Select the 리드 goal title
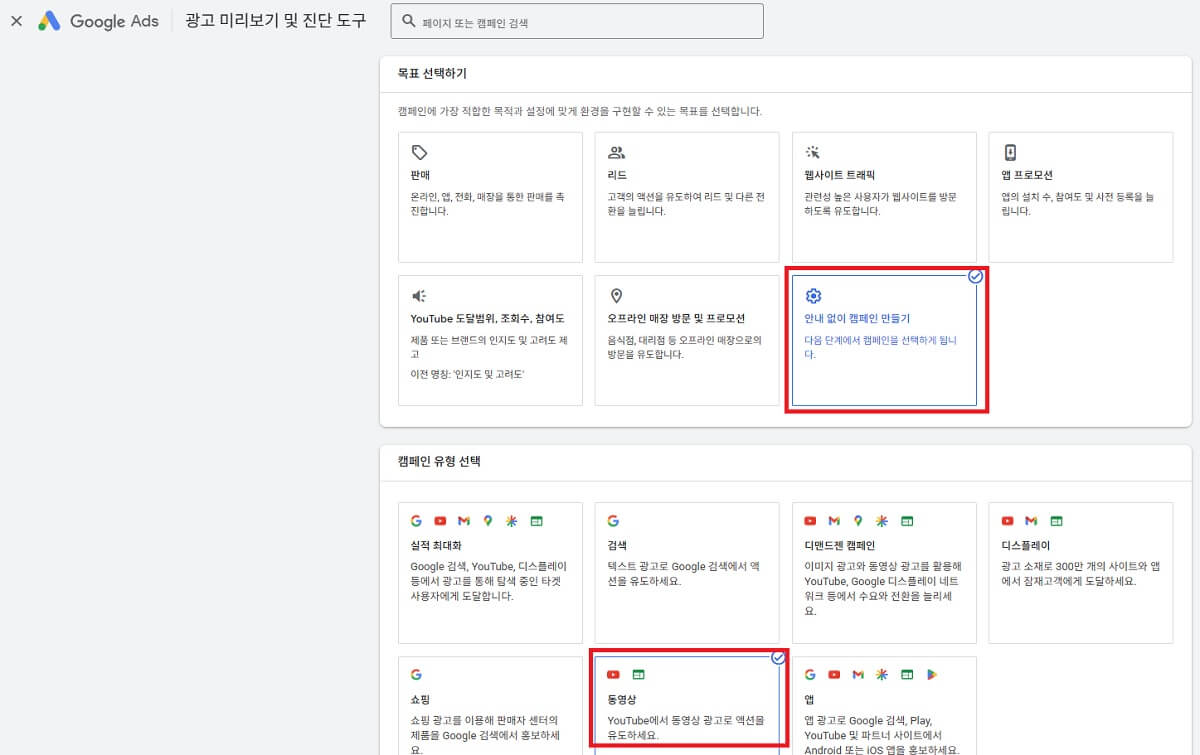 point(617,175)
